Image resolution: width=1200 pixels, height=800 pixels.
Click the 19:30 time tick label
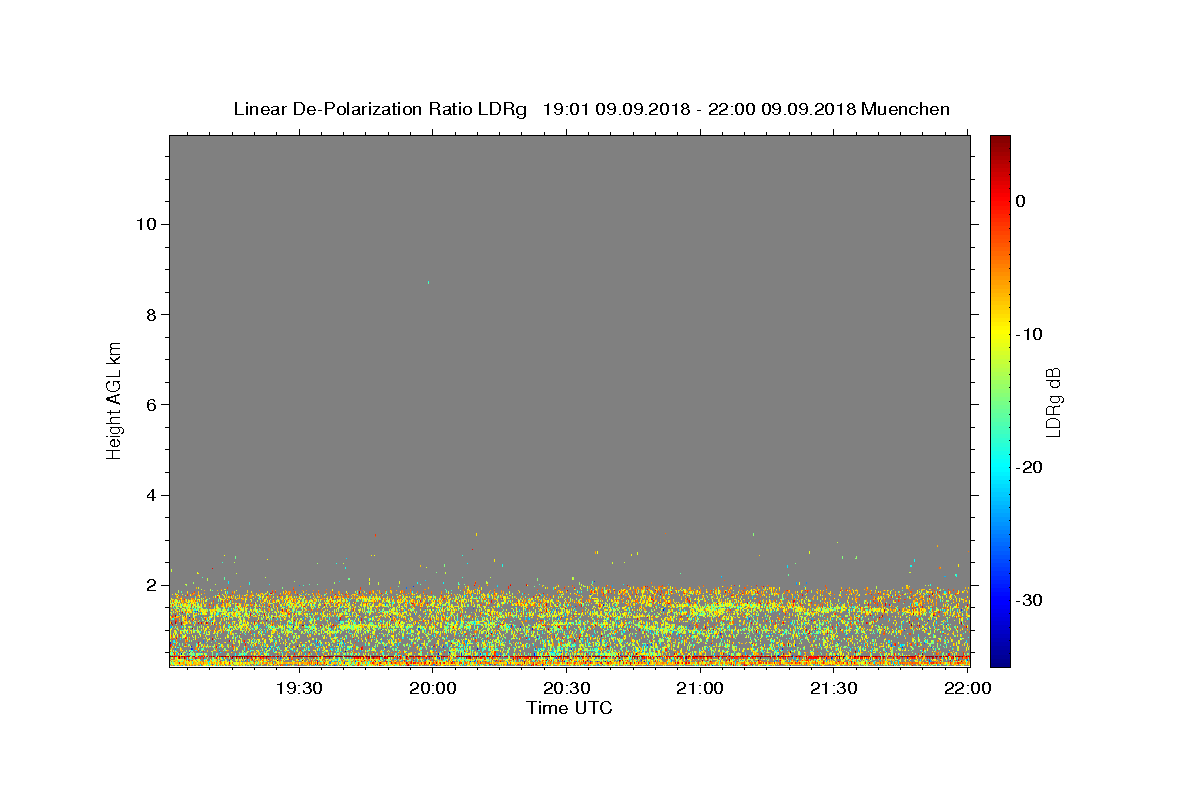(298, 688)
